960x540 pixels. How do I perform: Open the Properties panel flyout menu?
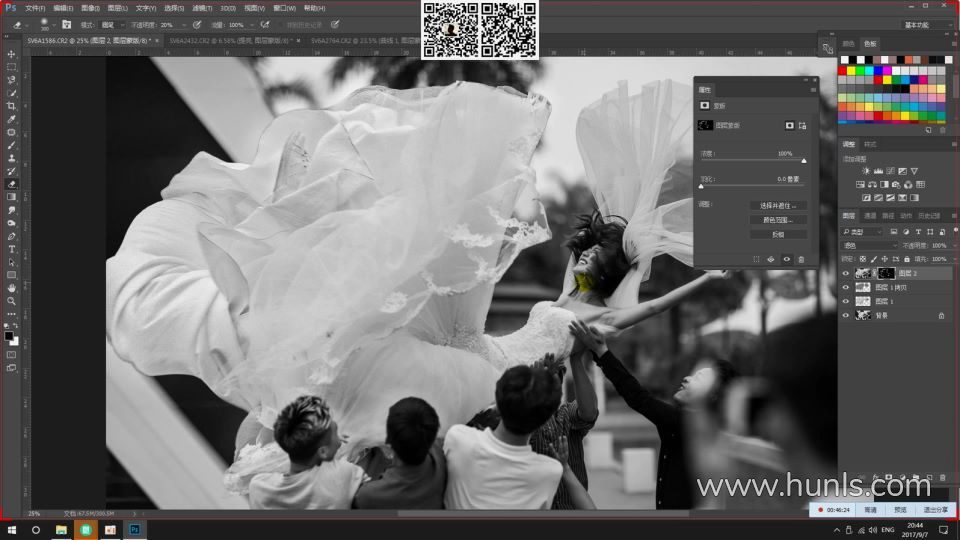pyautogui.click(x=813, y=90)
